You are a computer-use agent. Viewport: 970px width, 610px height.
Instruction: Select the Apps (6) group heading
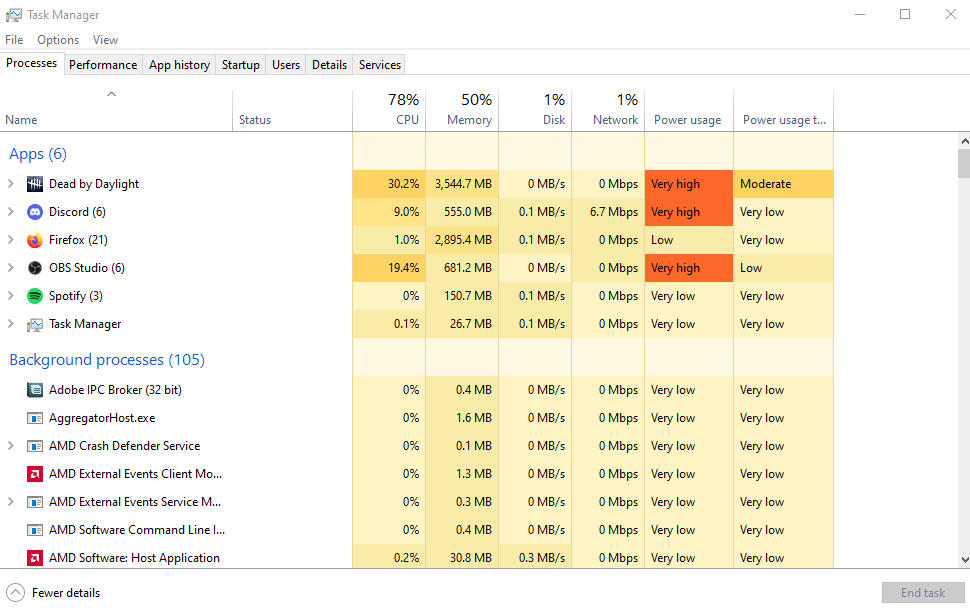(38, 154)
